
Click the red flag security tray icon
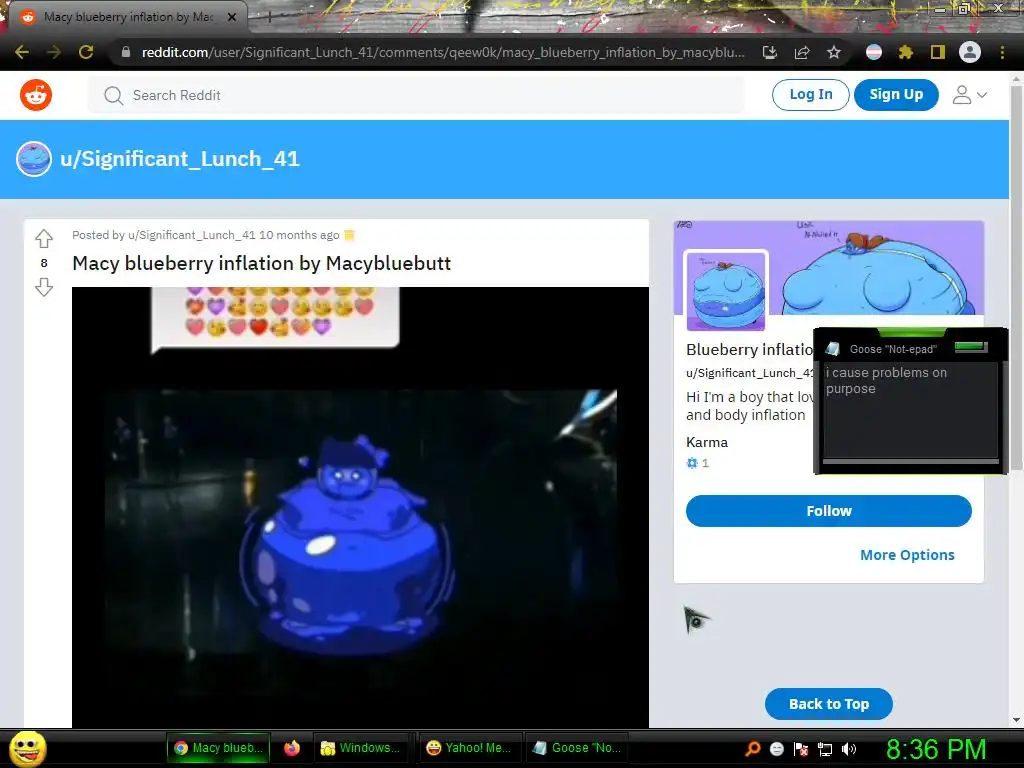[801, 749]
